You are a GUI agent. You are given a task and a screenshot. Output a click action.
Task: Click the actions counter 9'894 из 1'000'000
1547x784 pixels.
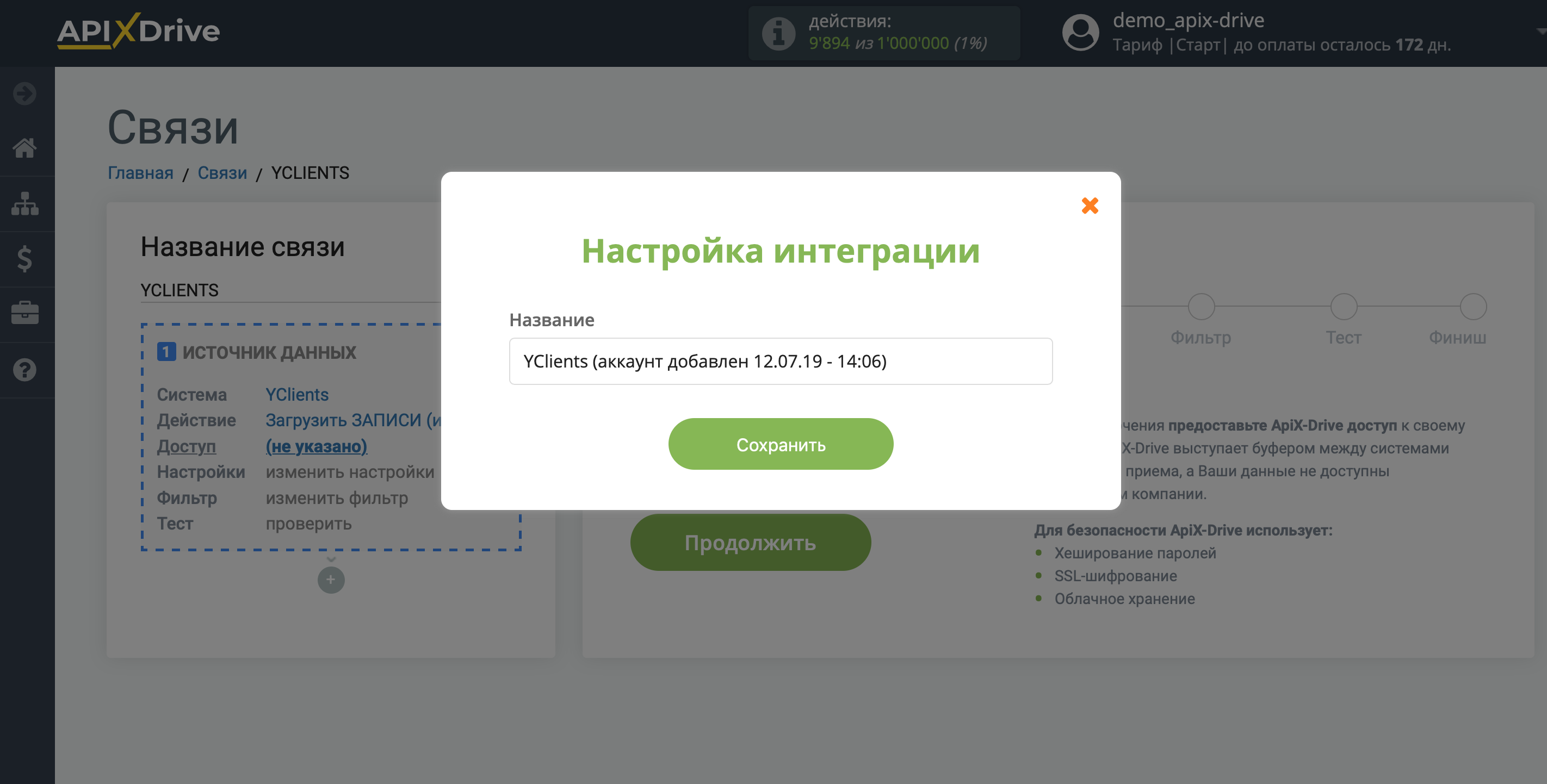pos(897,43)
